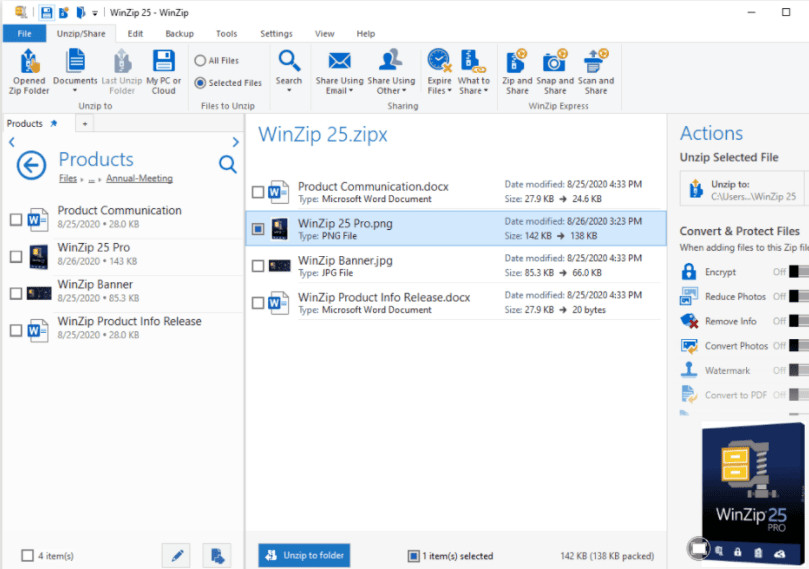Click the back arrow next to Products
This screenshot has width=809, height=569.
point(31,166)
